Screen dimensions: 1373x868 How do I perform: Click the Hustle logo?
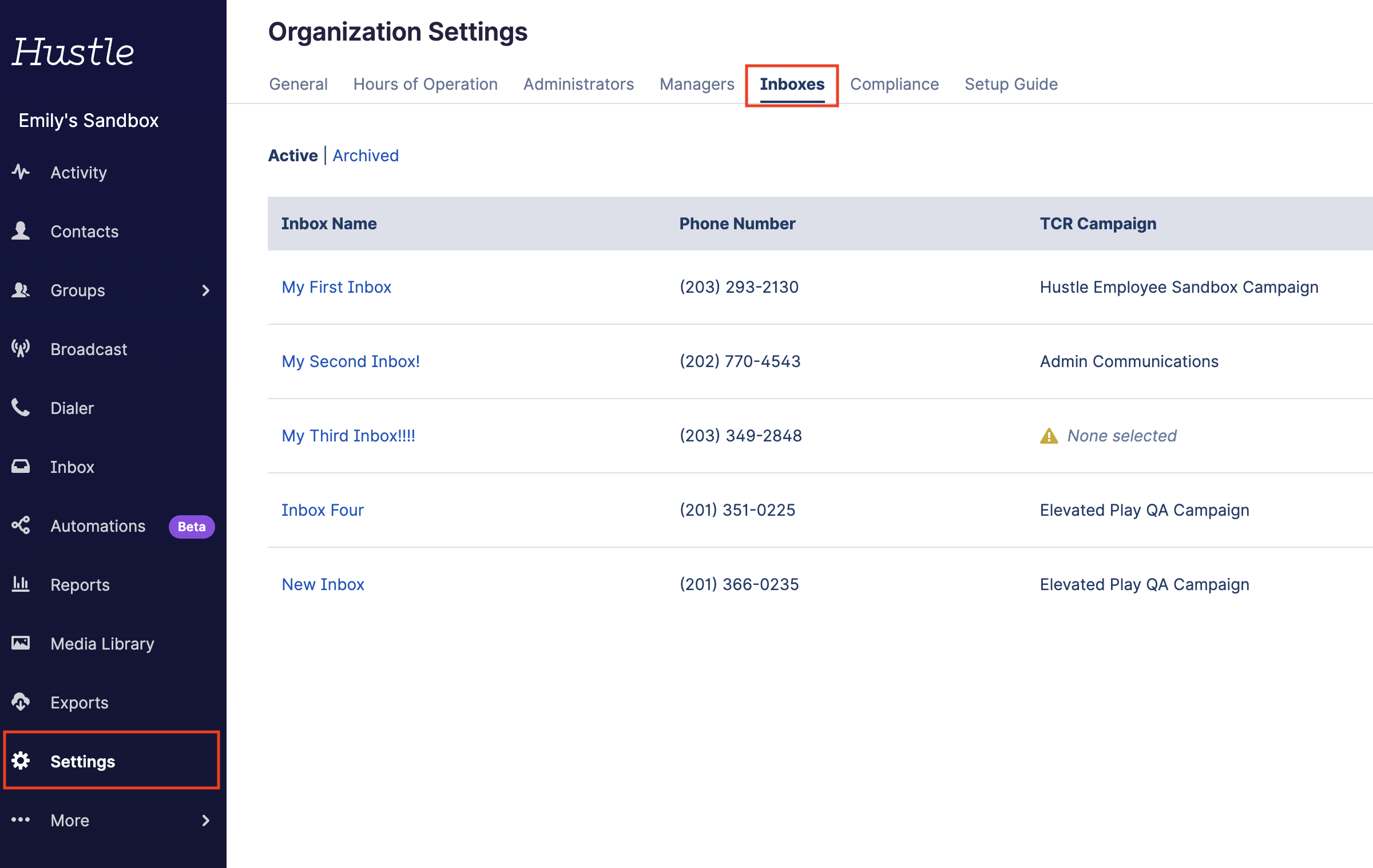click(x=73, y=52)
